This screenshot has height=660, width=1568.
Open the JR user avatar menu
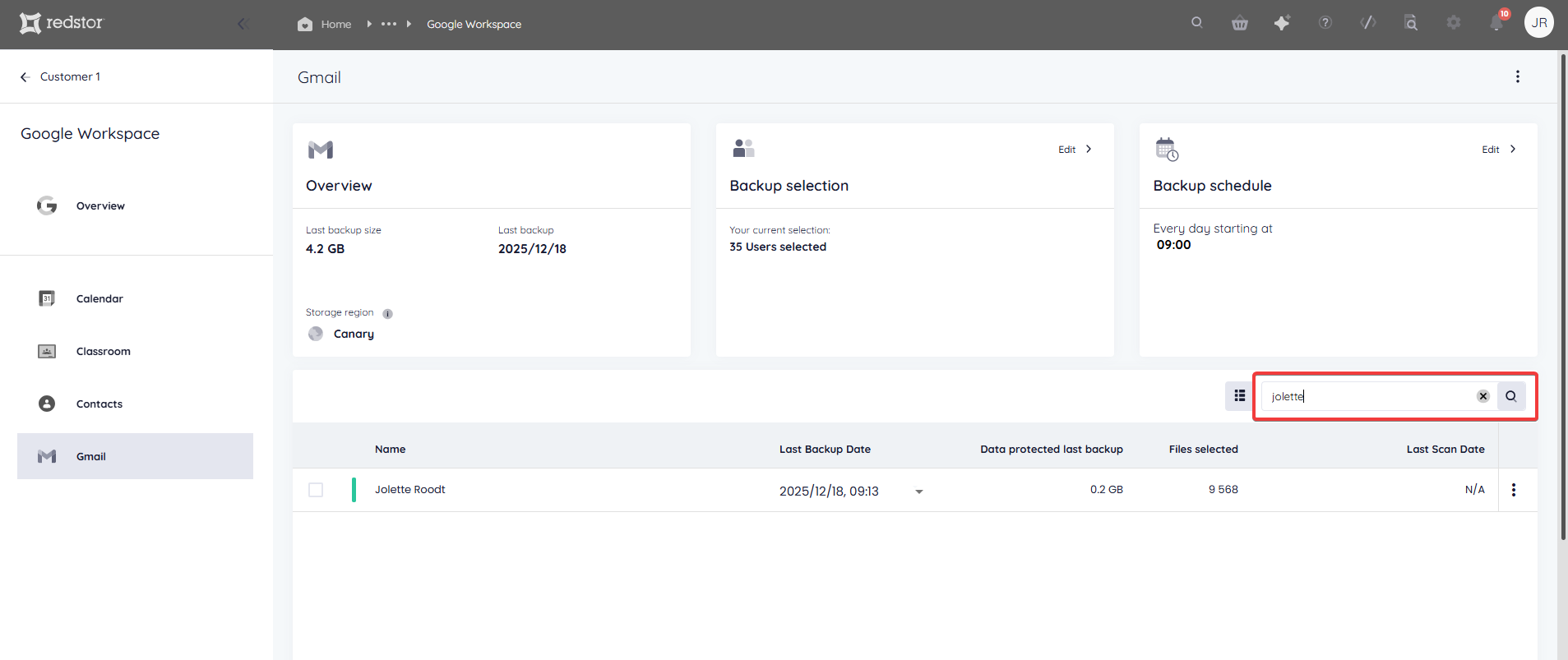point(1539,23)
